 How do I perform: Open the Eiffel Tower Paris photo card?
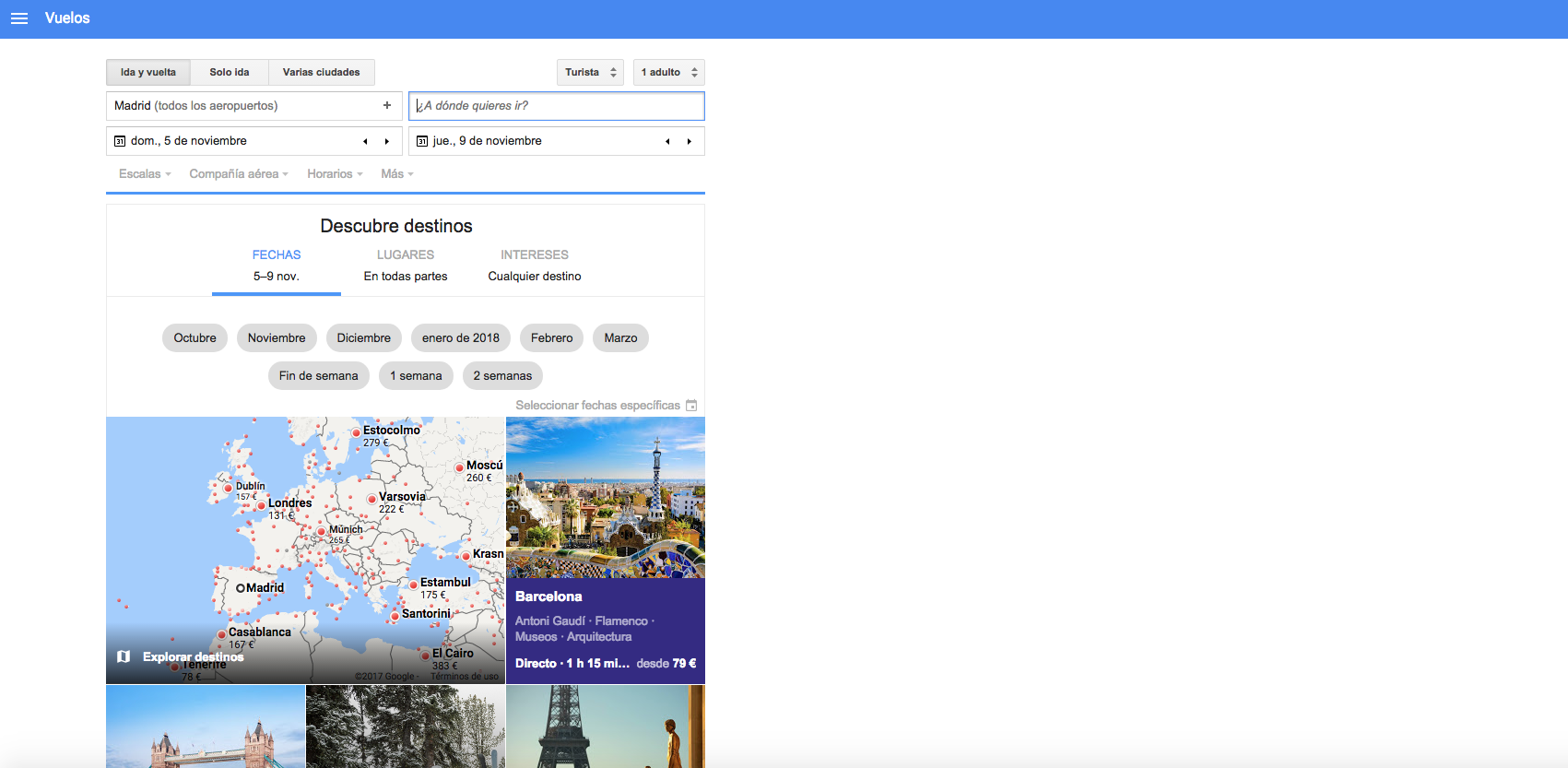coord(606,727)
